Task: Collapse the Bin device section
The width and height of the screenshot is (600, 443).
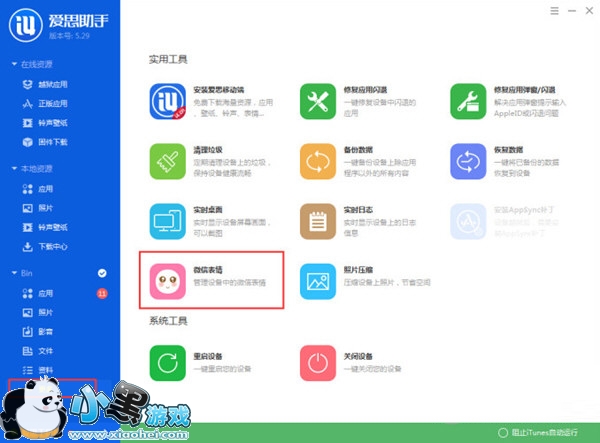Action: pyautogui.click(x=14, y=273)
